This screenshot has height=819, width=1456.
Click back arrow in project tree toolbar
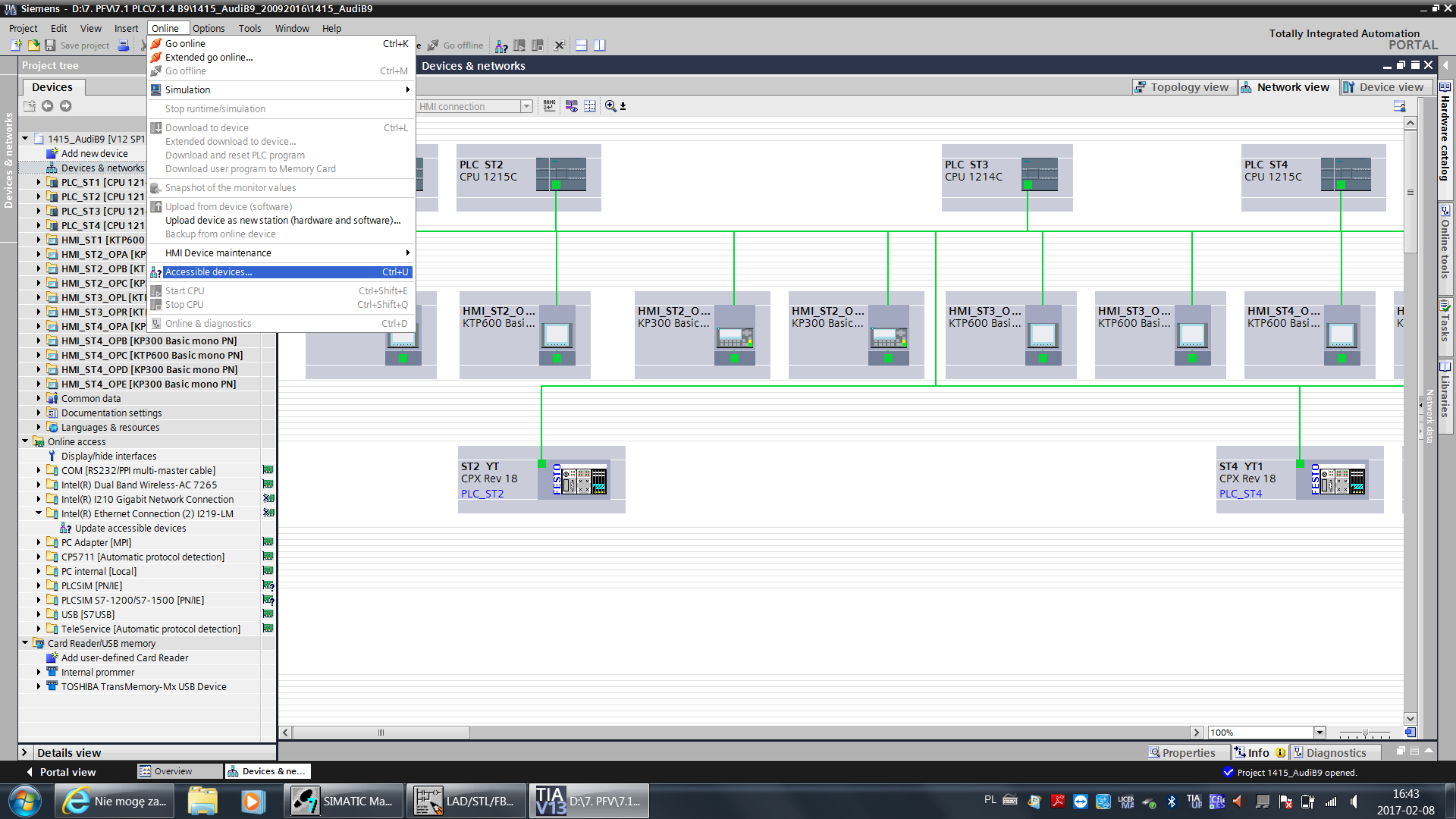click(x=47, y=106)
